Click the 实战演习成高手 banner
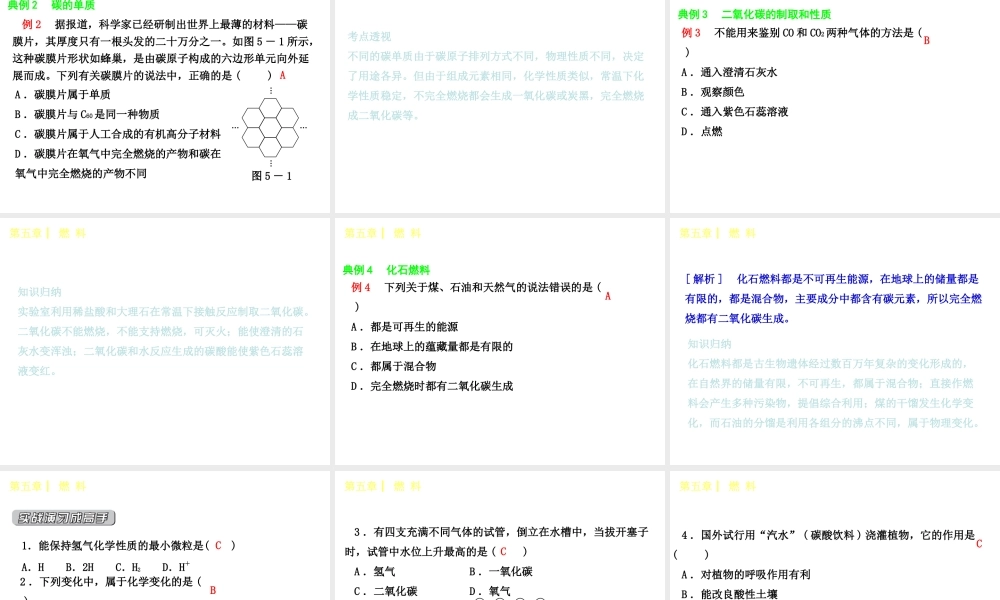This screenshot has height=600, width=1000. 64,518
